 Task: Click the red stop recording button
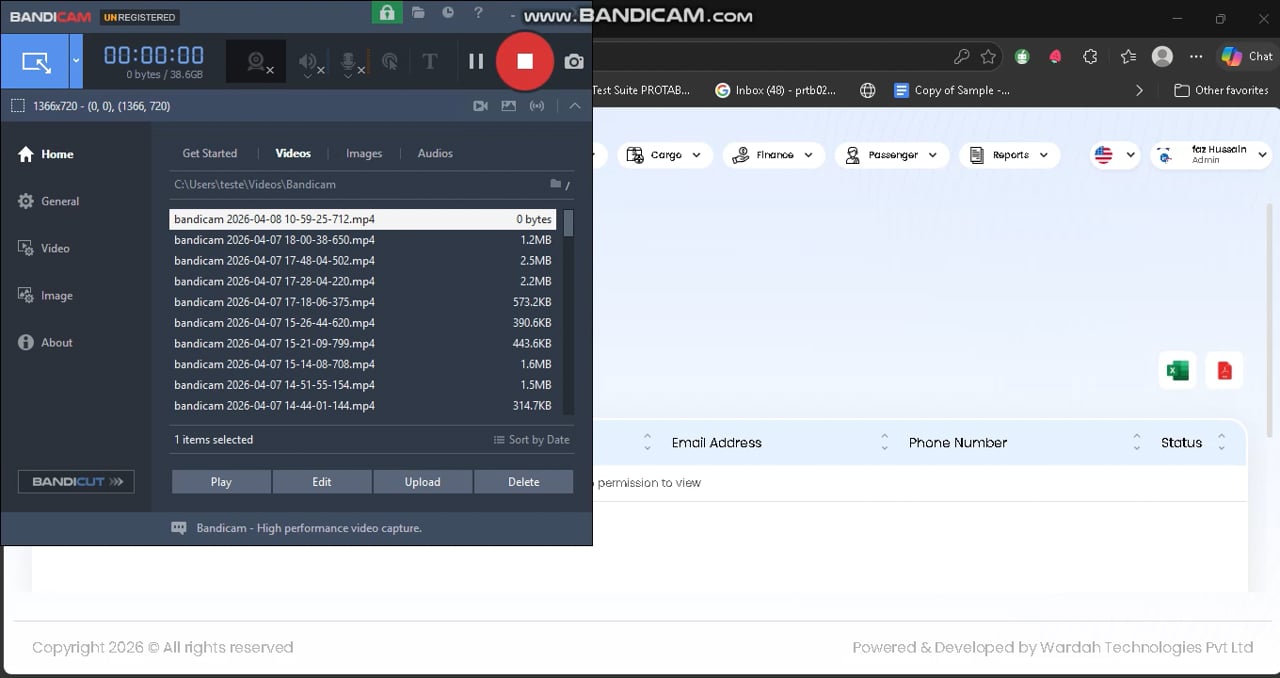524,61
